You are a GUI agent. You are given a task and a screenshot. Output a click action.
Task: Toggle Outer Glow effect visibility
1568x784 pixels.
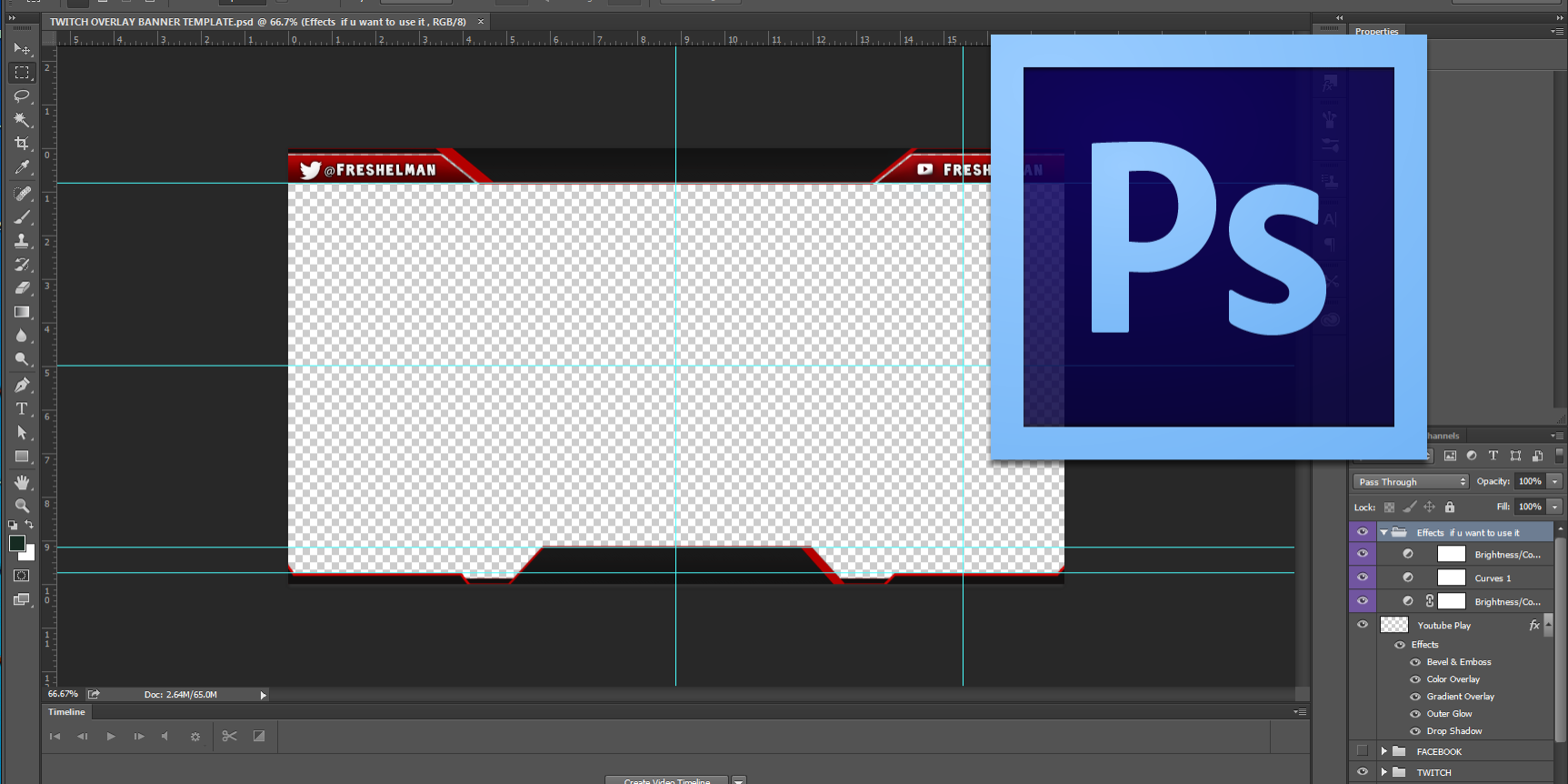(x=1415, y=714)
